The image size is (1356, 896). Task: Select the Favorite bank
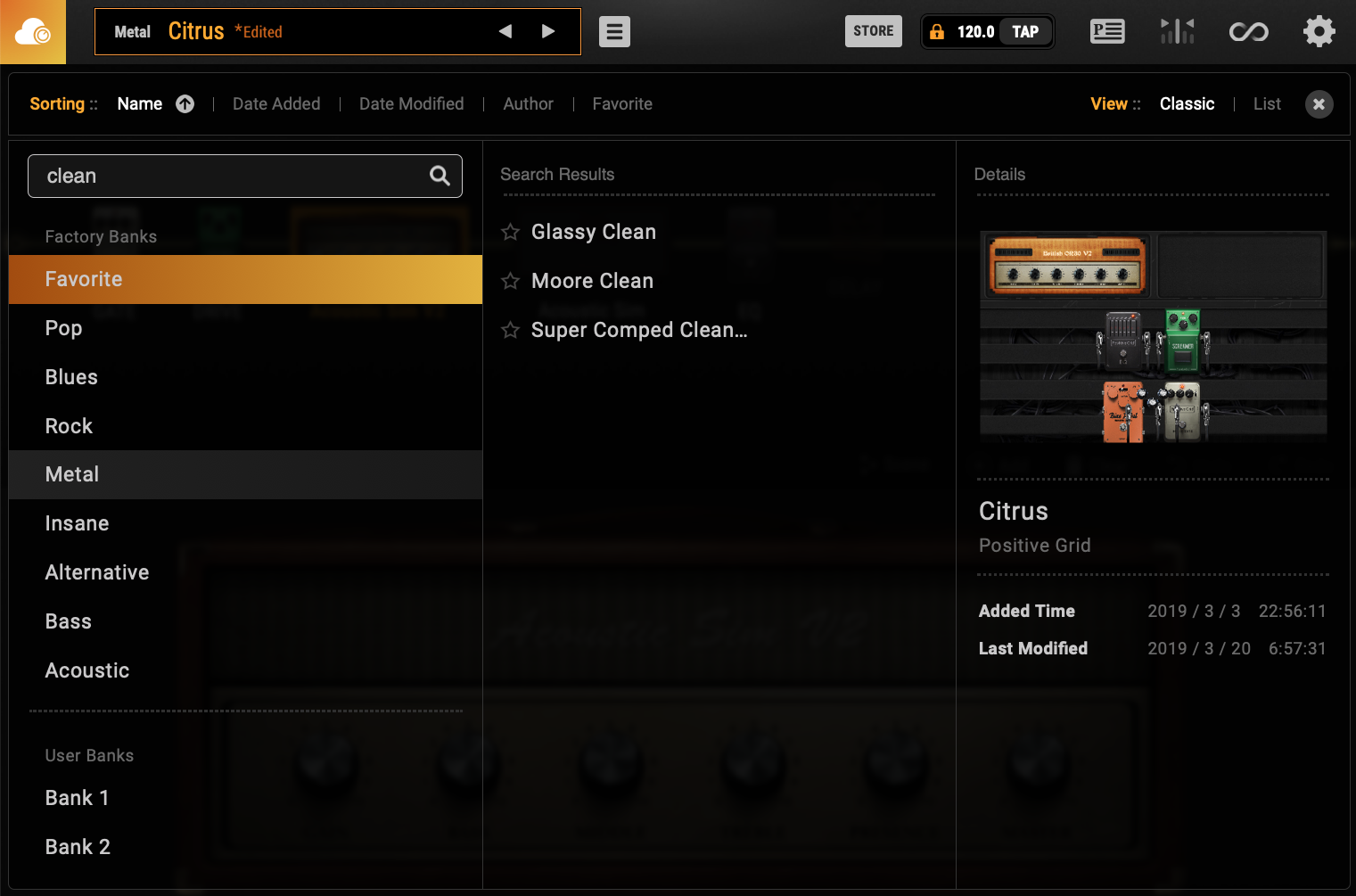click(x=245, y=279)
